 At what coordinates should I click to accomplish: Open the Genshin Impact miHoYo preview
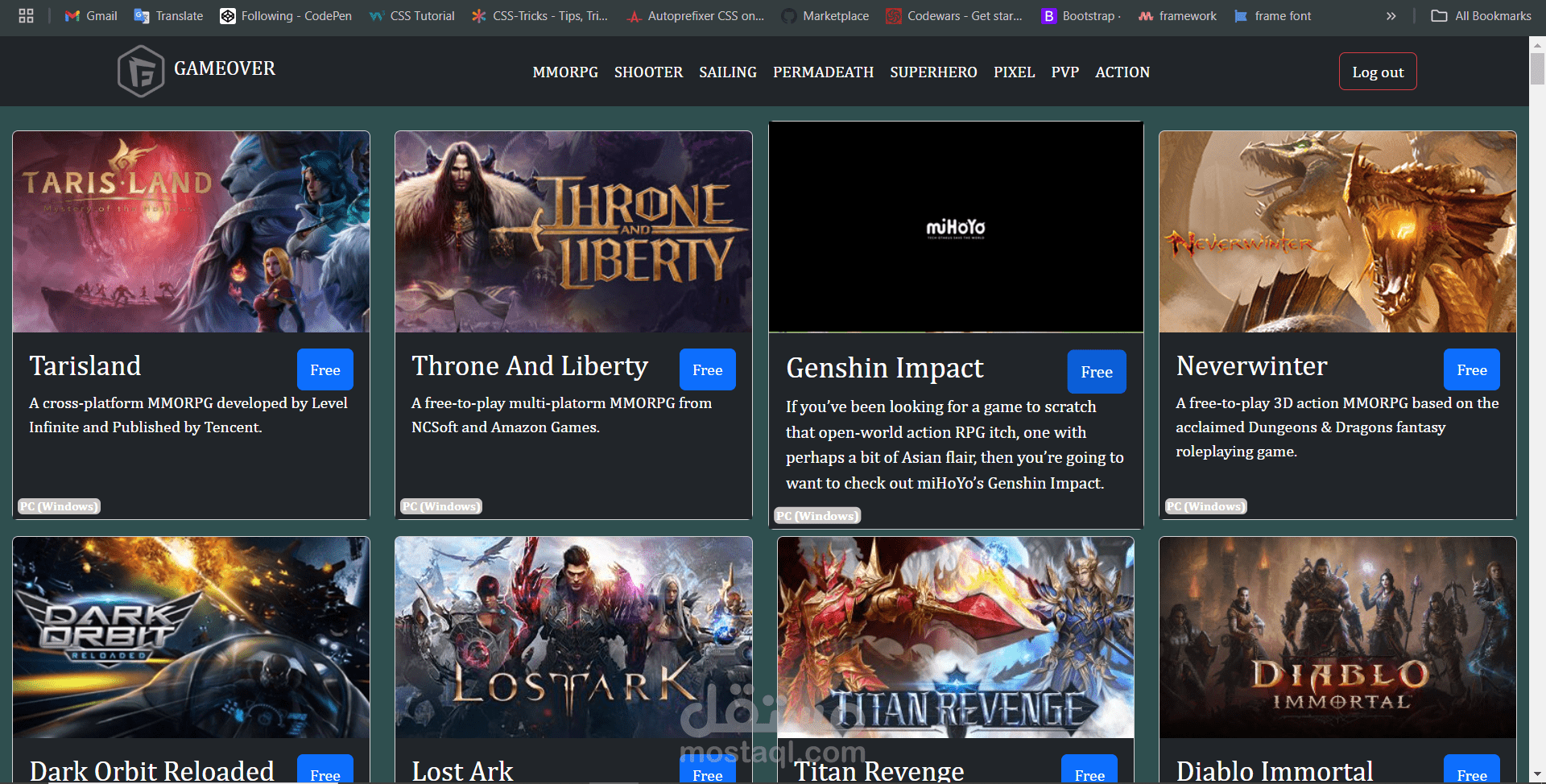coord(956,227)
